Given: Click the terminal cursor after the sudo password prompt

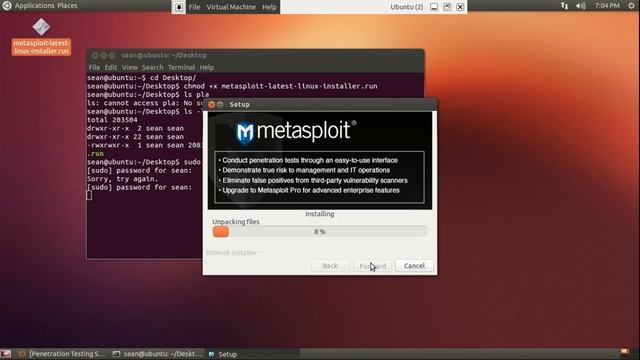Looking at the screenshot, I should coord(89,196).
